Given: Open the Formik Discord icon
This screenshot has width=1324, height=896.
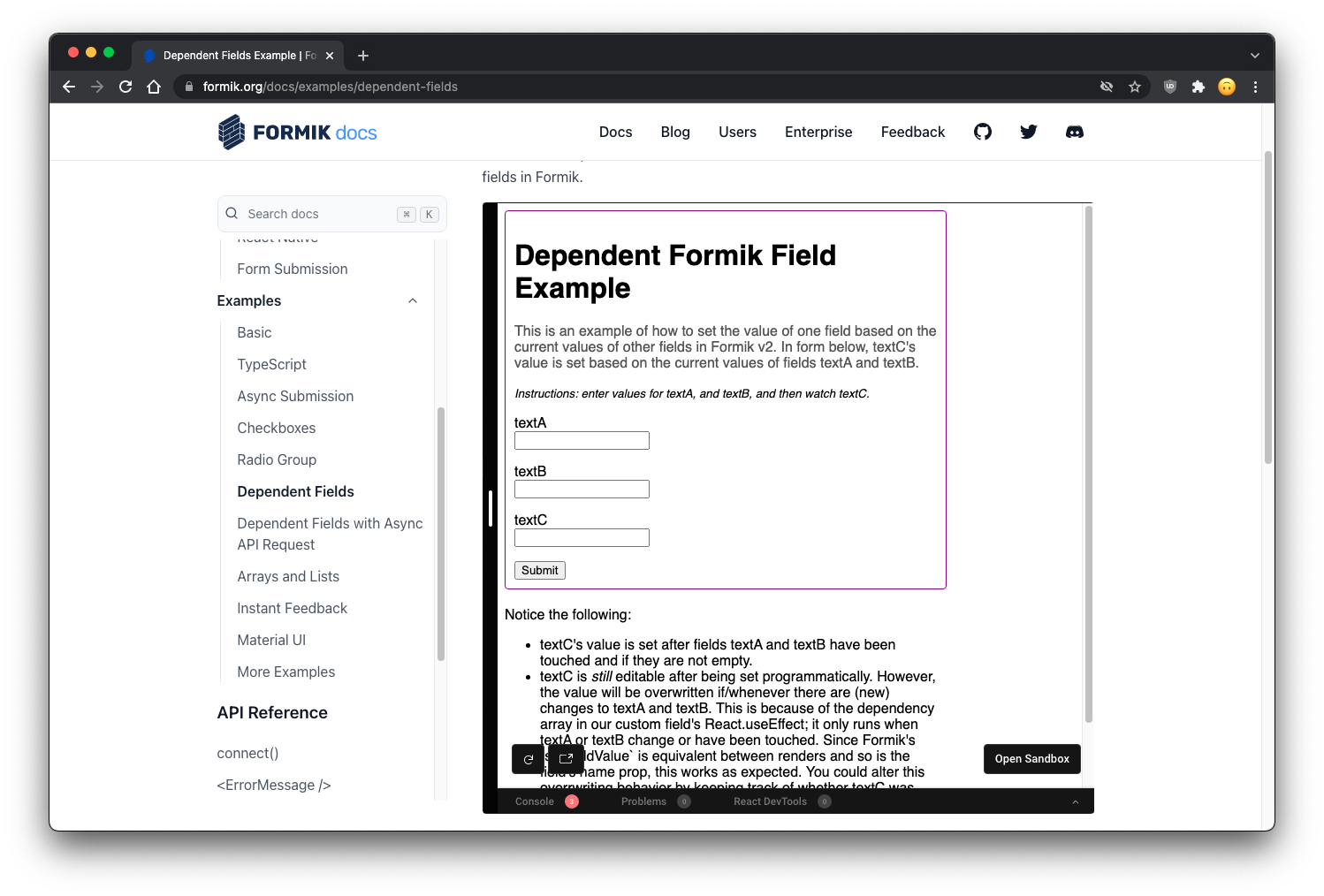Looking at the screenshot, I should point(1074,131).
